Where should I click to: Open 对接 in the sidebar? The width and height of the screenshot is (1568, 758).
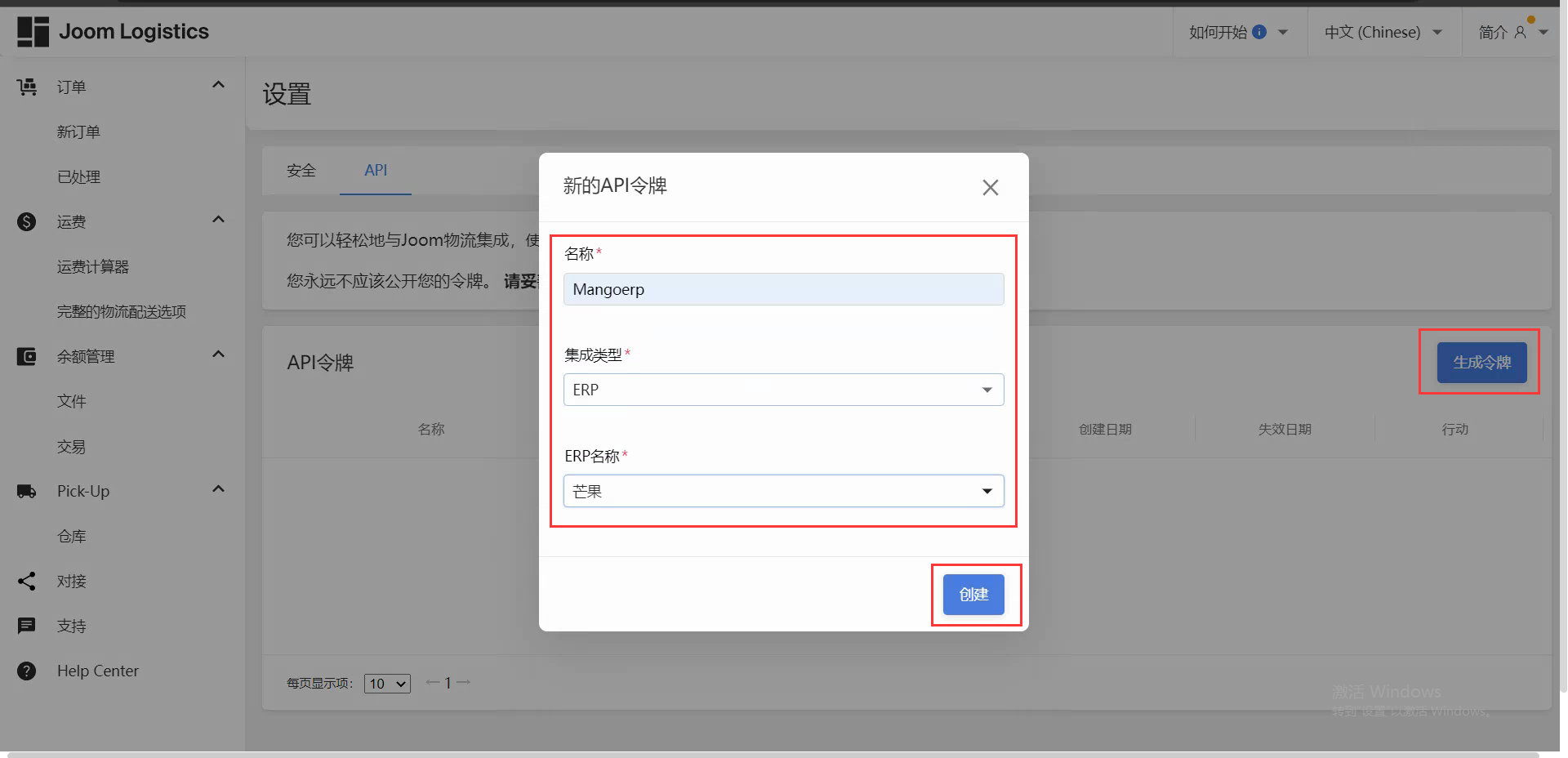tap(71, 581)
